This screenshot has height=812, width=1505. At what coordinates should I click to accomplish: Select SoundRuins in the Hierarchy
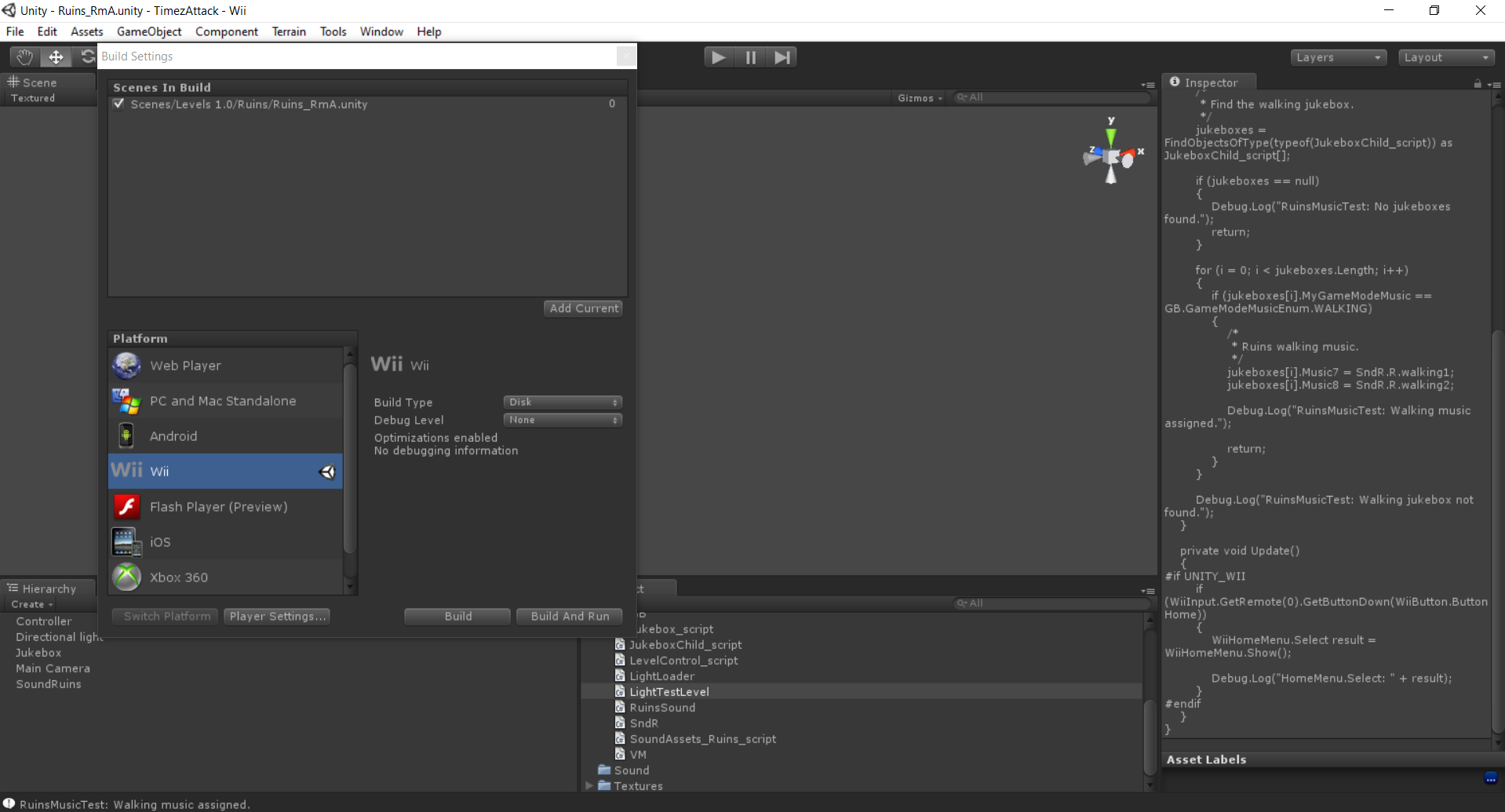click(49, 684)
